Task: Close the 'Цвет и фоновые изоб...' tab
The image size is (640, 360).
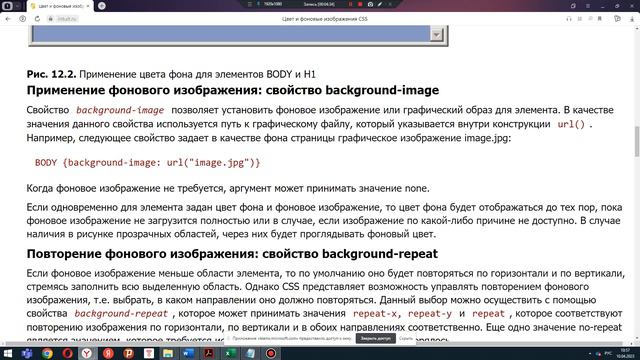Action: (x=88, y=6)
